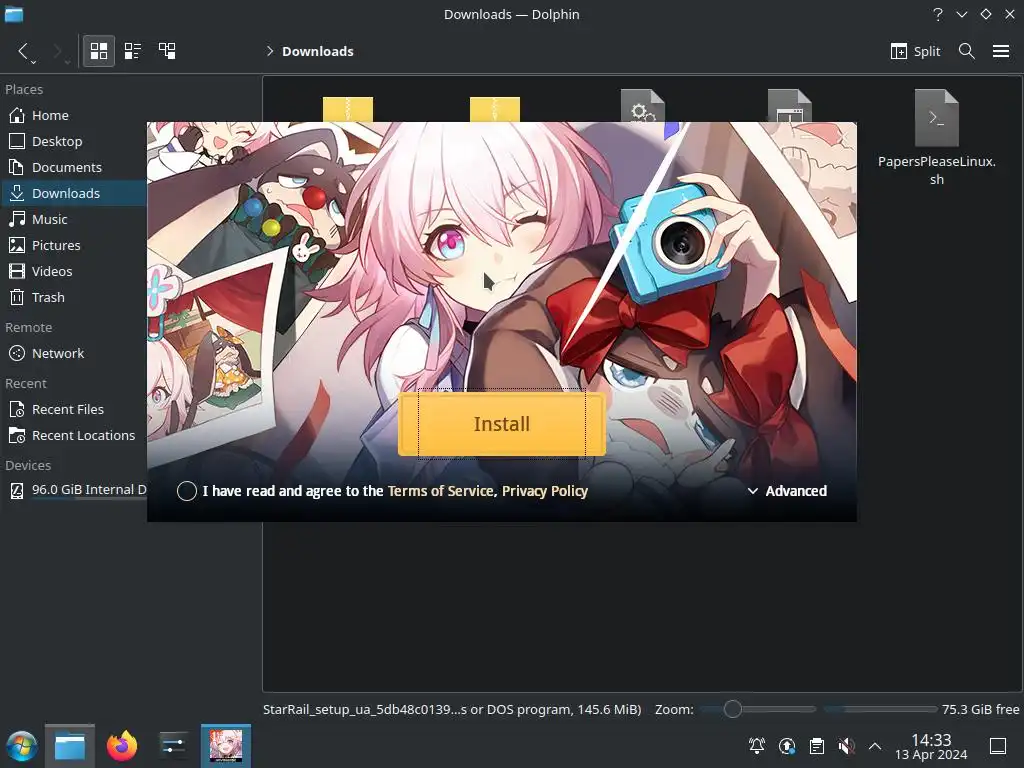Open Dolphin's search magnifier
This screenshot has width=1024, height=768.
click(967, 51)
